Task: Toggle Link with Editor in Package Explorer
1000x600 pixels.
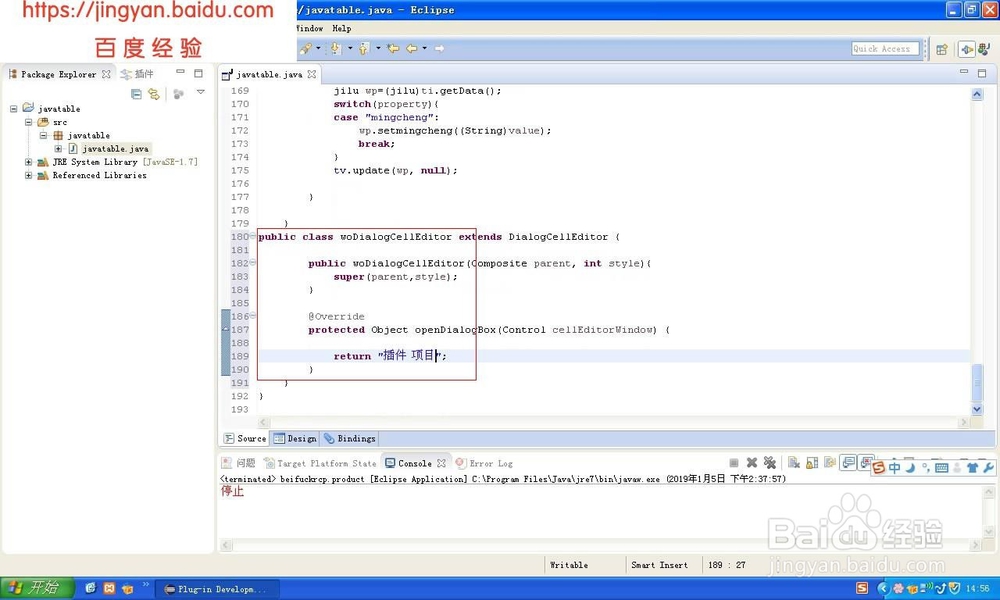Action: coord(154,94)
